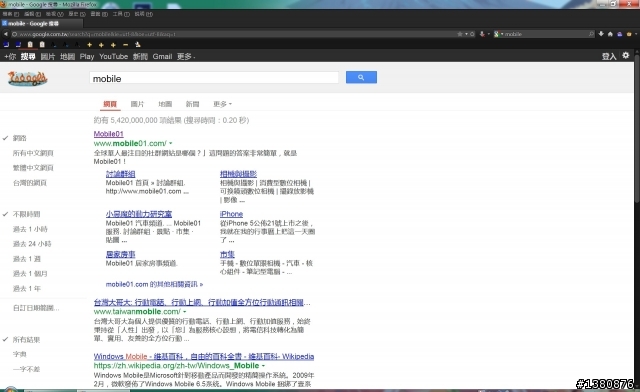Expand the arrow next to www.taiwanmobile.com/
Screen dimensions: 640x392
184,312
